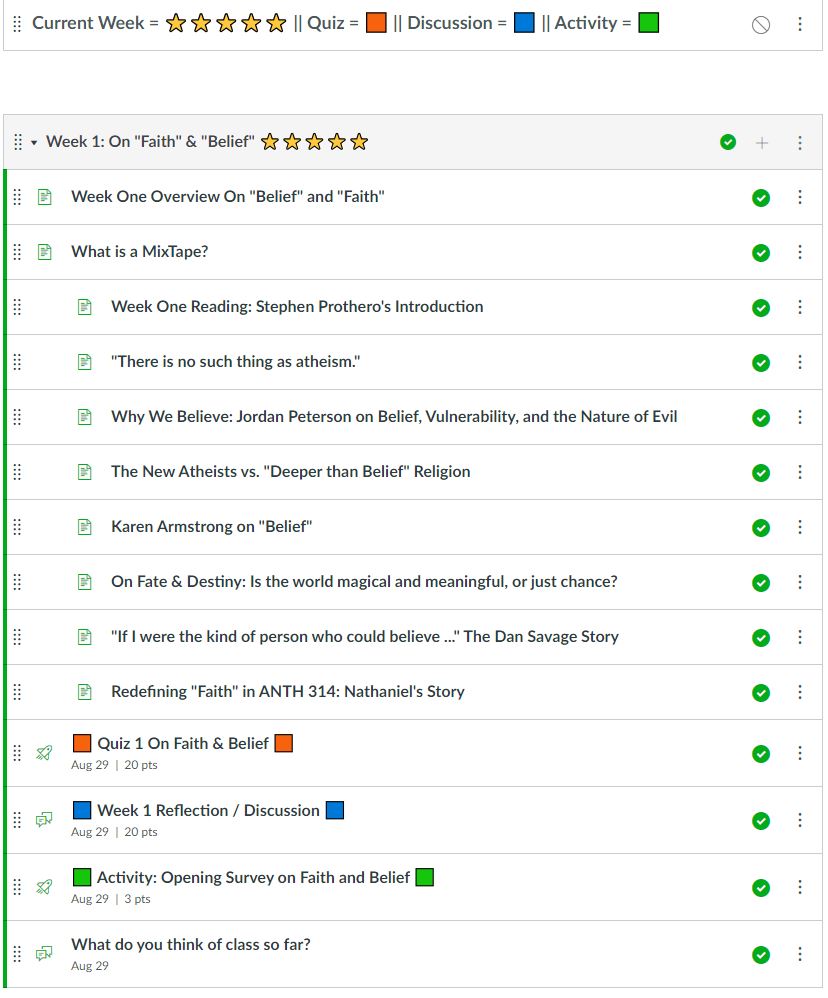The image size is (828, 998).
Task: Open kebab menu for Week 1 Reflection / Discussion
Action: tap(799, 820)
